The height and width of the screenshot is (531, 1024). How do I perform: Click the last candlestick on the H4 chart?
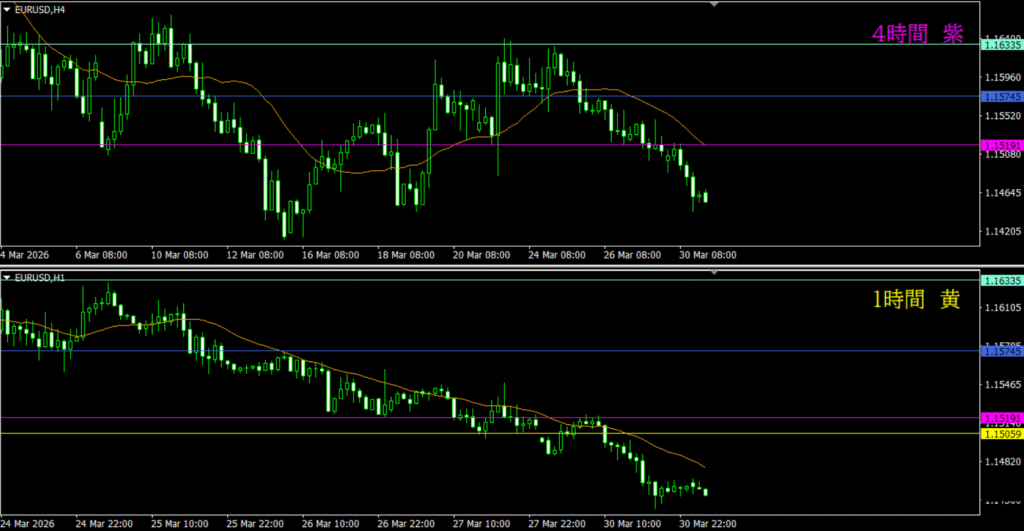[706, 197]
